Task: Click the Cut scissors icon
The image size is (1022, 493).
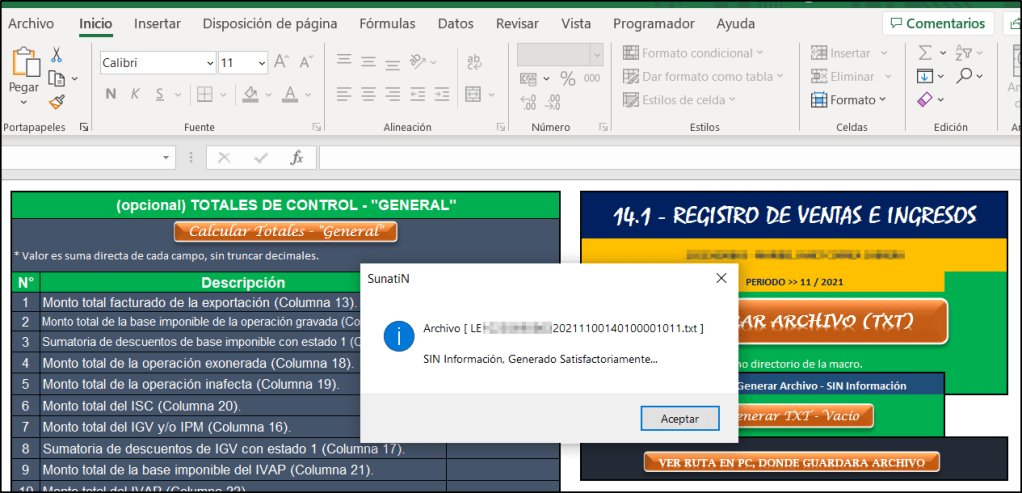Action: (x=56, y=55)
